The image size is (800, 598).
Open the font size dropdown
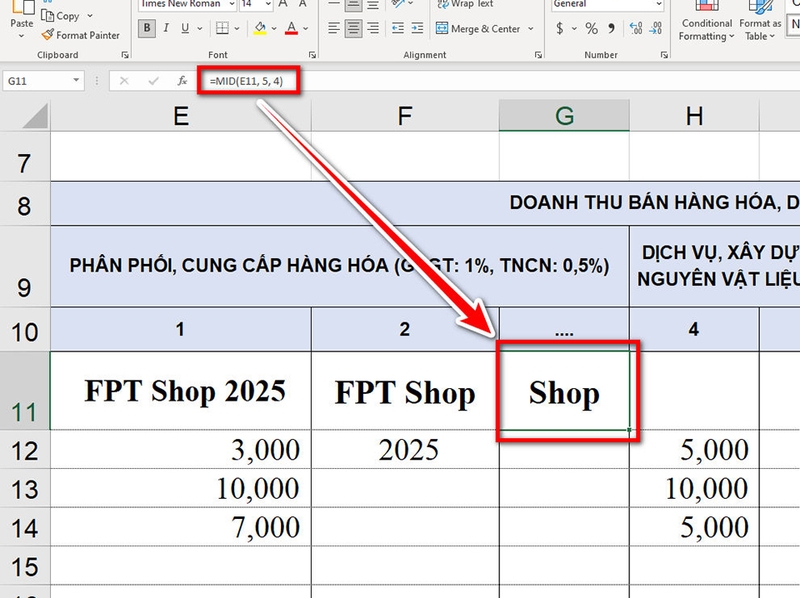(266, 6)
